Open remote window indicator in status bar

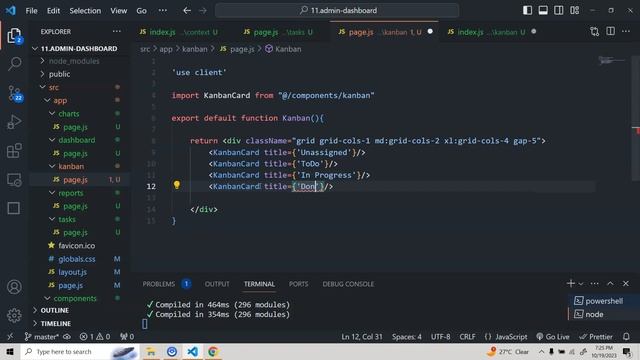tap(10, 337)
